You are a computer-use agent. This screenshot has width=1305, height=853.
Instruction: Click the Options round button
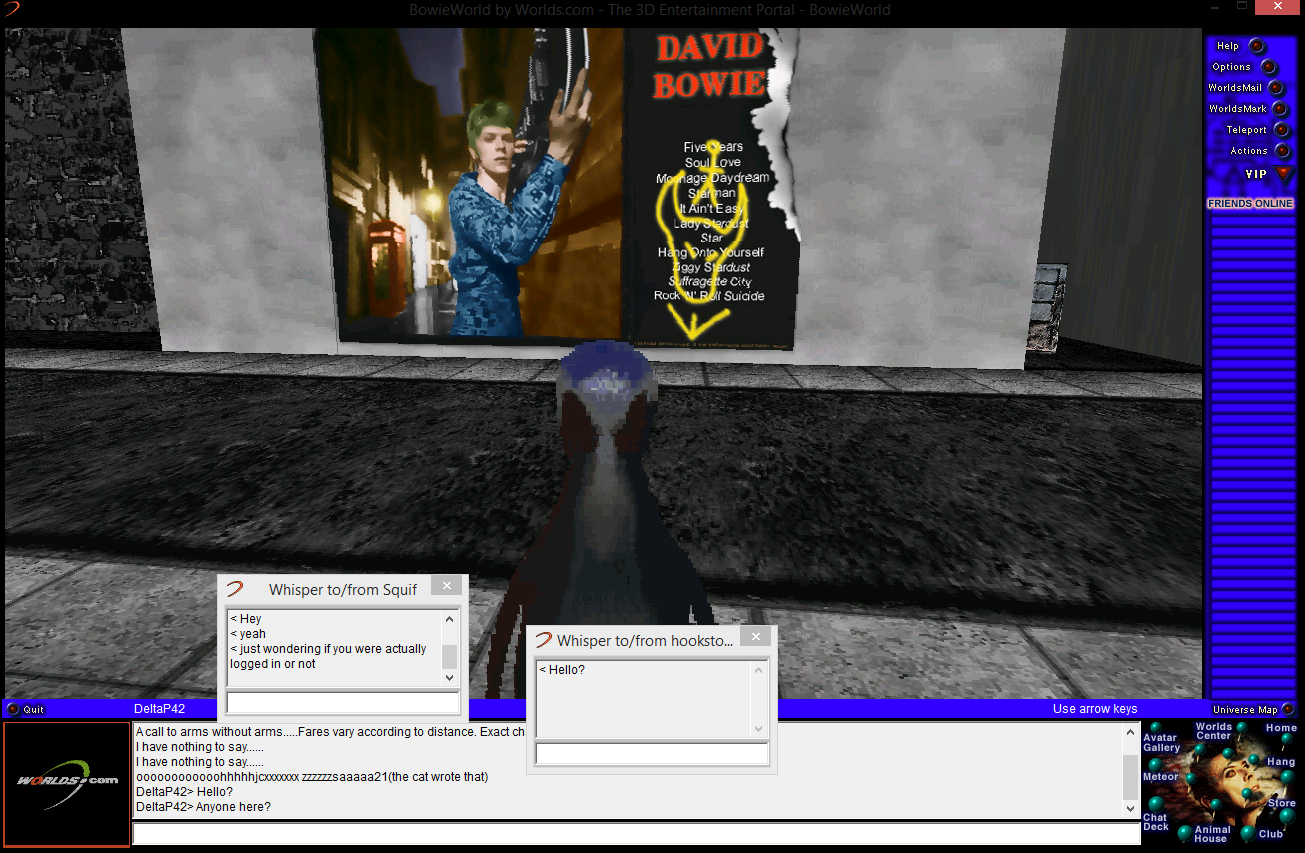[1268, 67]
